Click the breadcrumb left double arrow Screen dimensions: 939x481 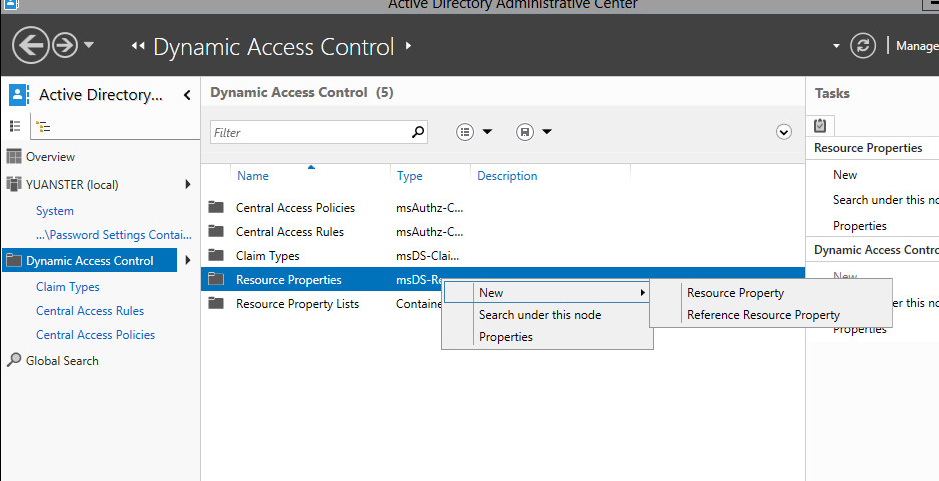[x=138, y=46]
